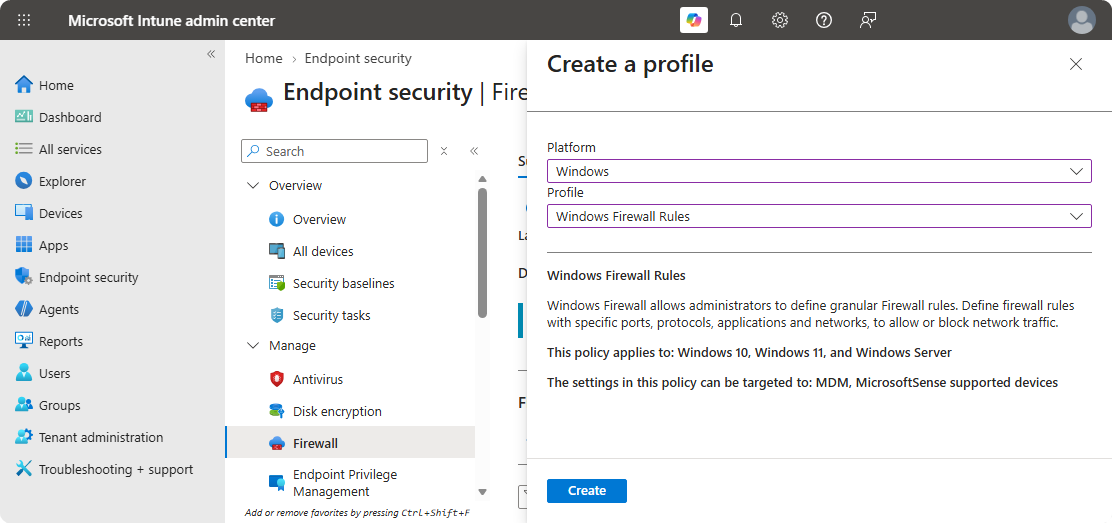Click the Platform field label

(x=571, y=148)
